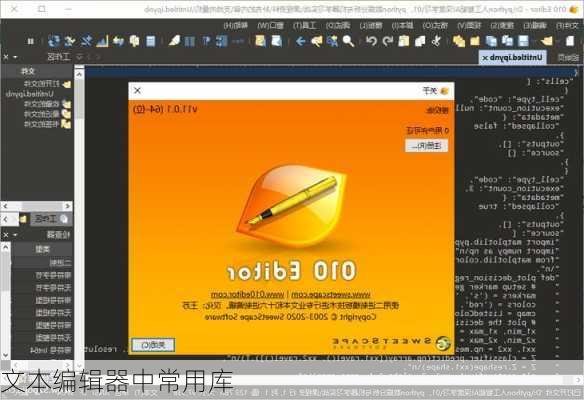Screen dimensions: 584x400
Task: Click the calculator toolbar icon
Action: coord(150,41)
